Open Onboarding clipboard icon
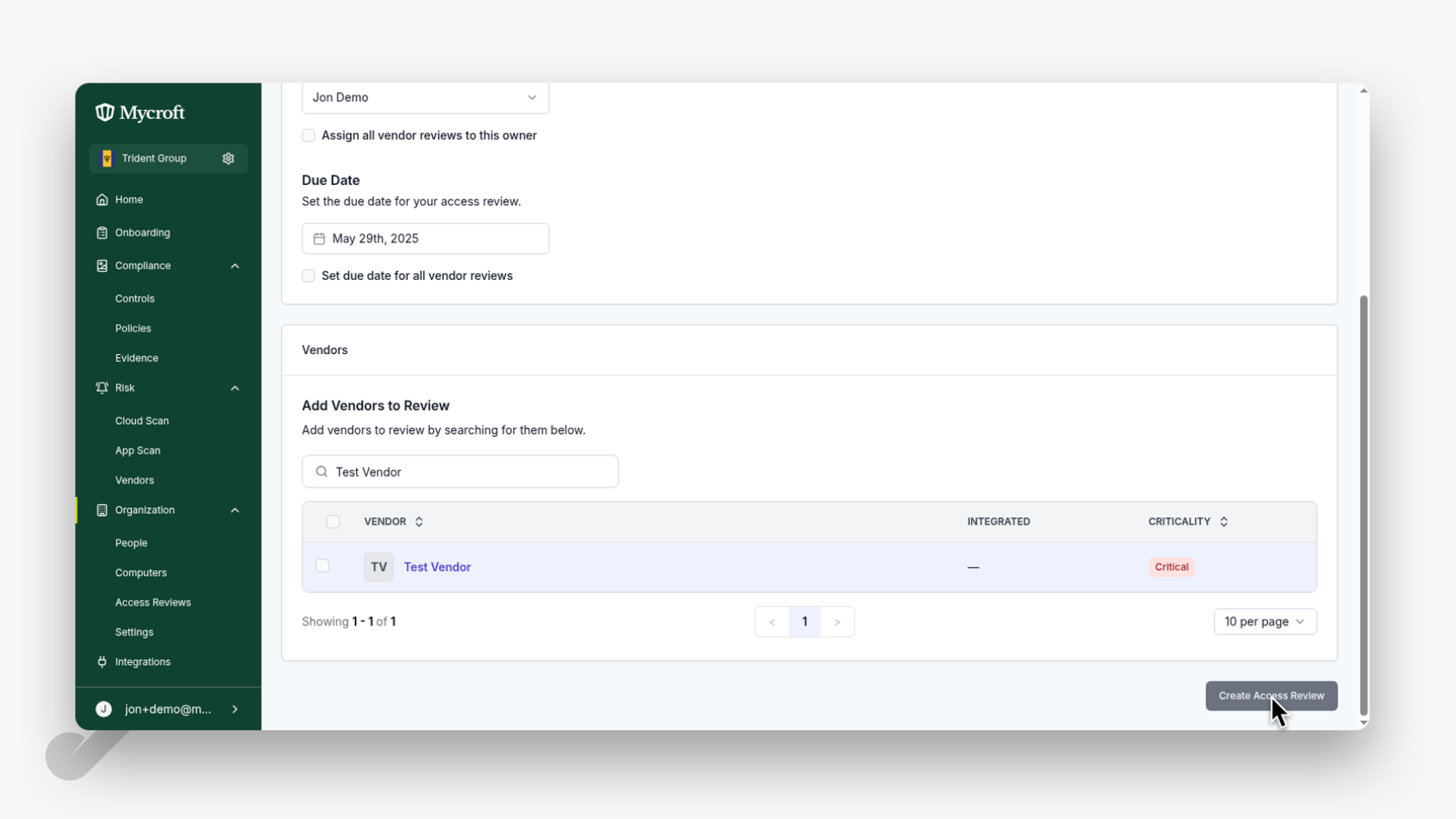Viewport: 1456px width, 819px height. pyautogui.click(x=102, y=233)
